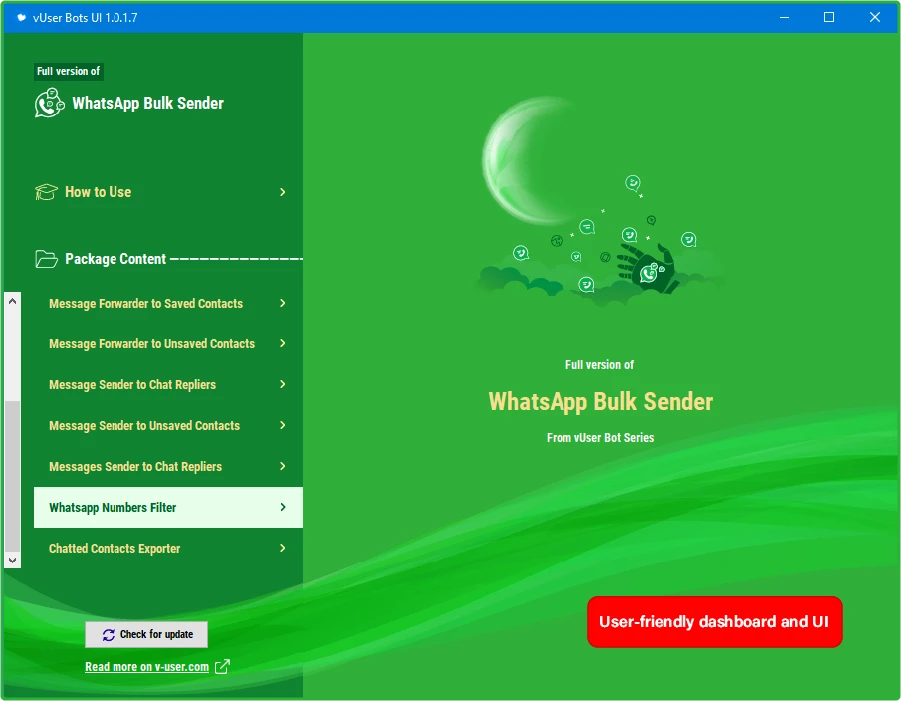Expand chevron for Message Sender to Unsaved Contacts

pos(283,425)
